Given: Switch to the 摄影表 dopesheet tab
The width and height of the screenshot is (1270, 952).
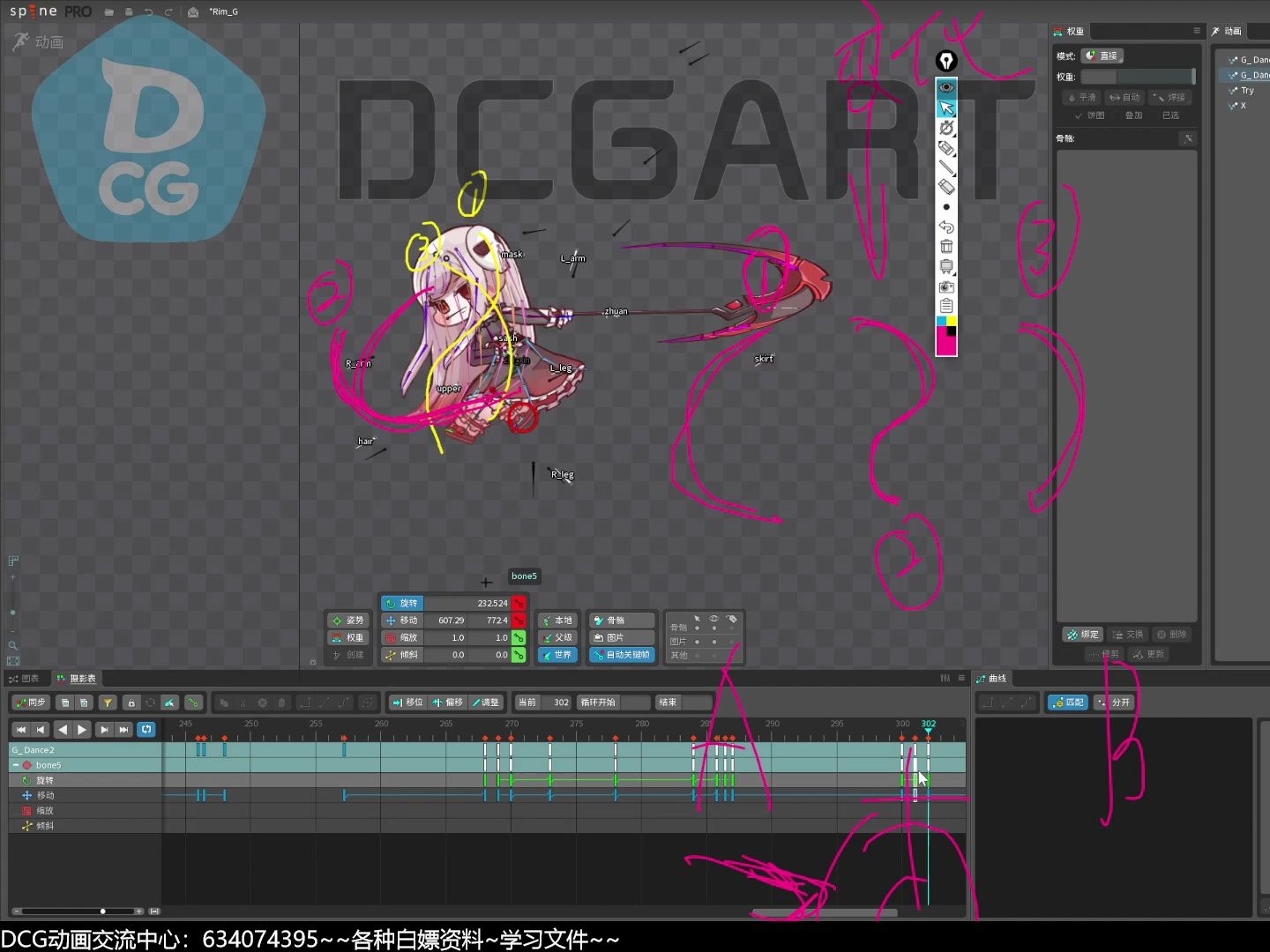Looking at the screenshot, I should click(77, 679).
